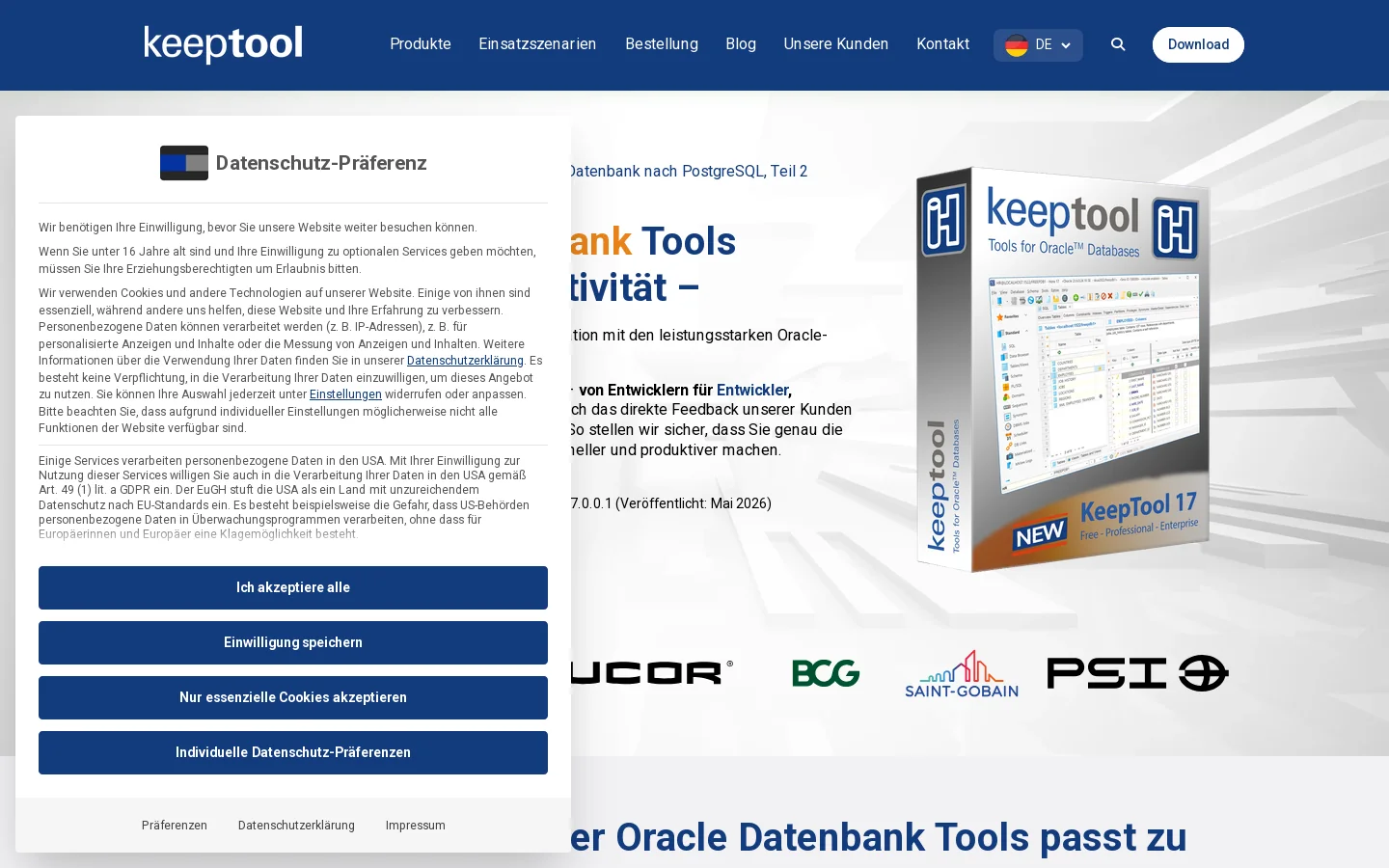The image size is (1389, 868).
Task: Open the Kontakt page
Action: (x=943, y=44)
